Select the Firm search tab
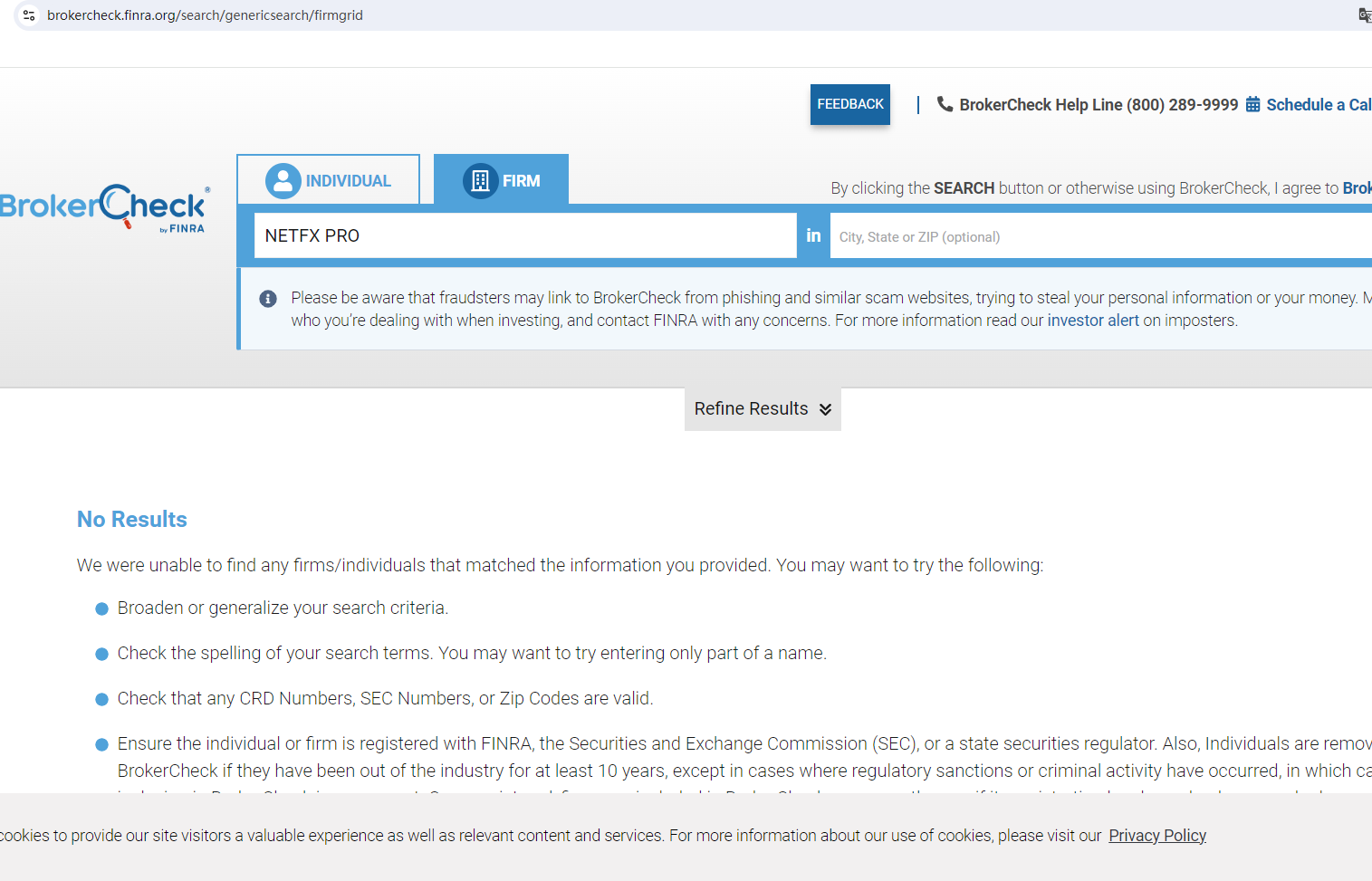 [501, 180]
